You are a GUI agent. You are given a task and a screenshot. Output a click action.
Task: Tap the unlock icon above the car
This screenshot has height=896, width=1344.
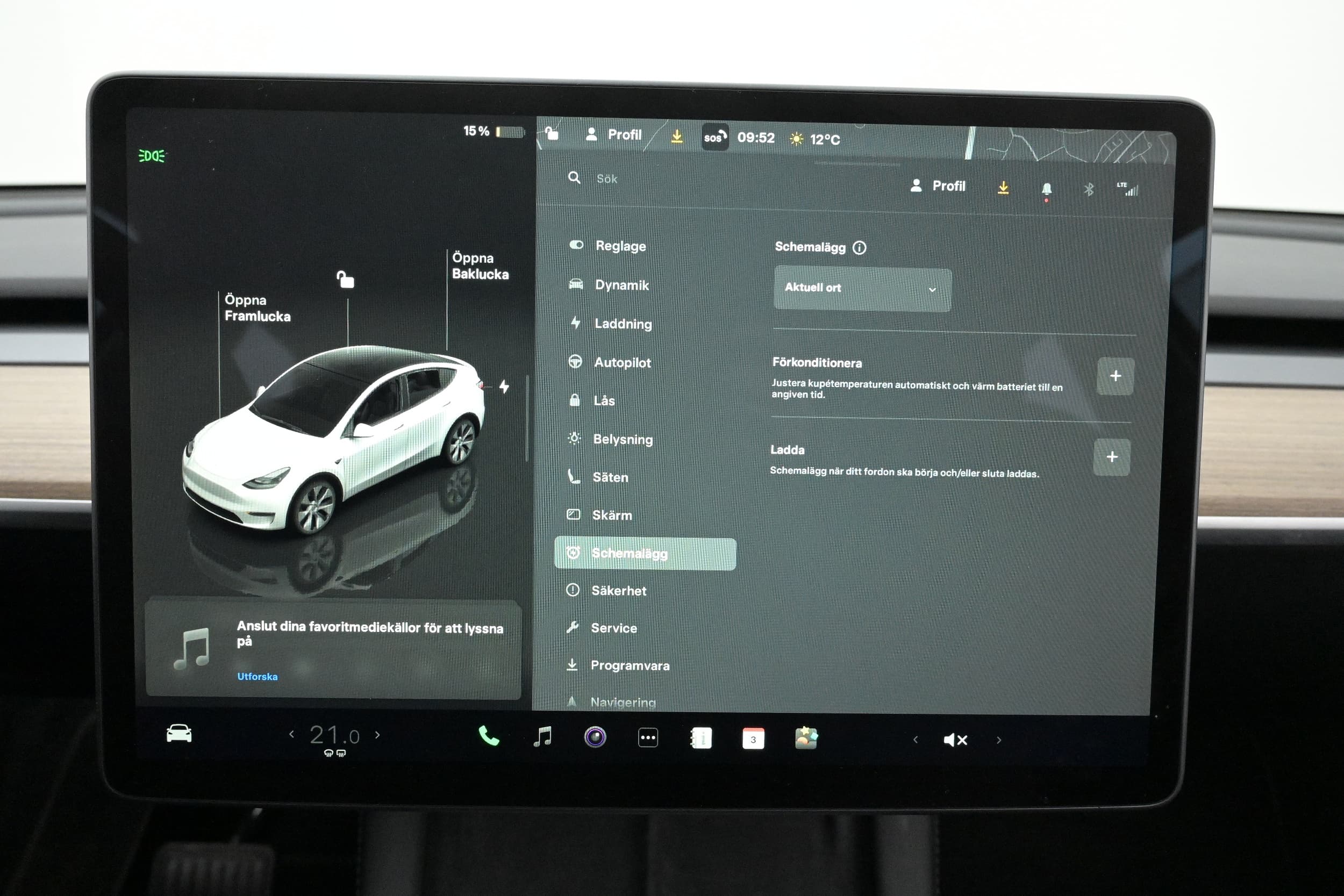(345, 279)
